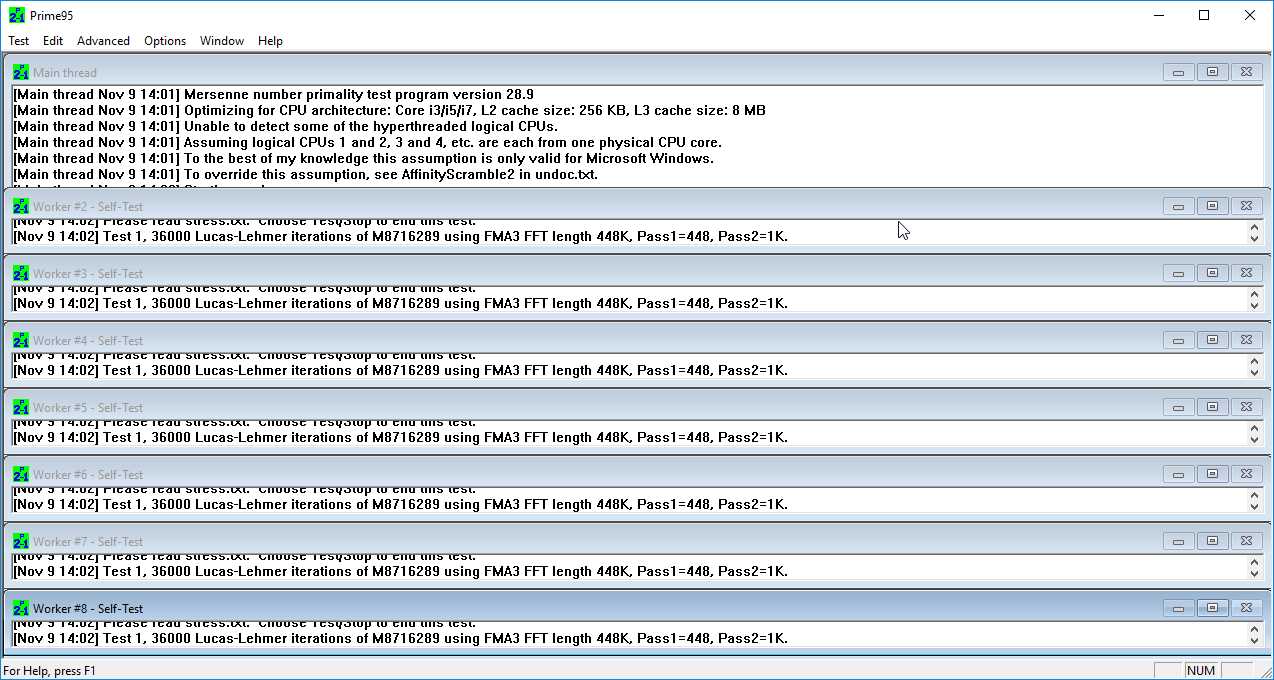Click scroll down arrow in Worker #4 window
The image size is (1274, 680).
pyautogui.click(x=1255, y=372)
